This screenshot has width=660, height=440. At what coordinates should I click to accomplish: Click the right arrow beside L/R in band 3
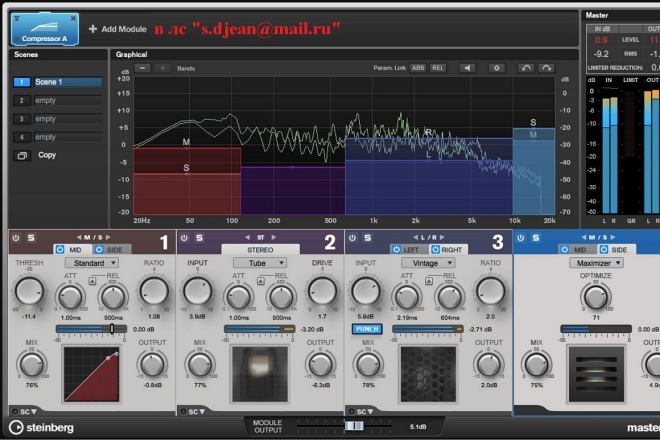coord(442,237)
